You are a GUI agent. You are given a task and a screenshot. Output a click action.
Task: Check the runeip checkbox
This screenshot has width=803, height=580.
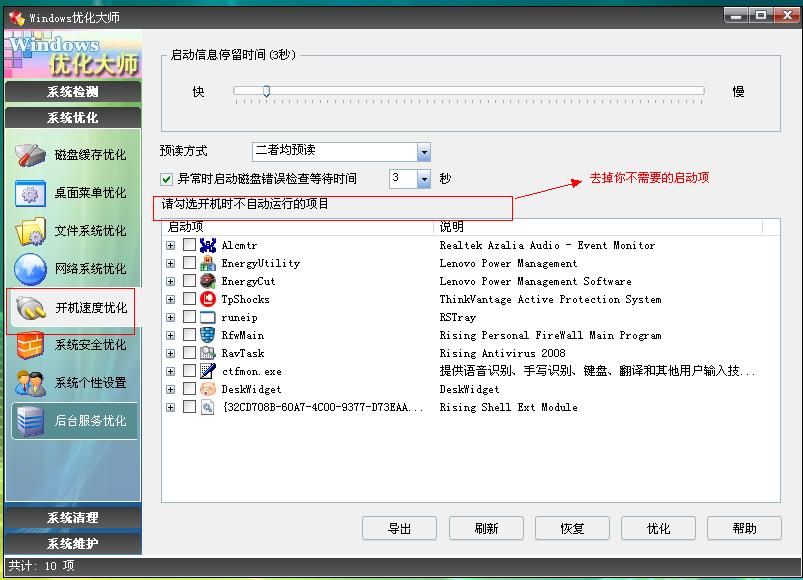coord(189,317)
